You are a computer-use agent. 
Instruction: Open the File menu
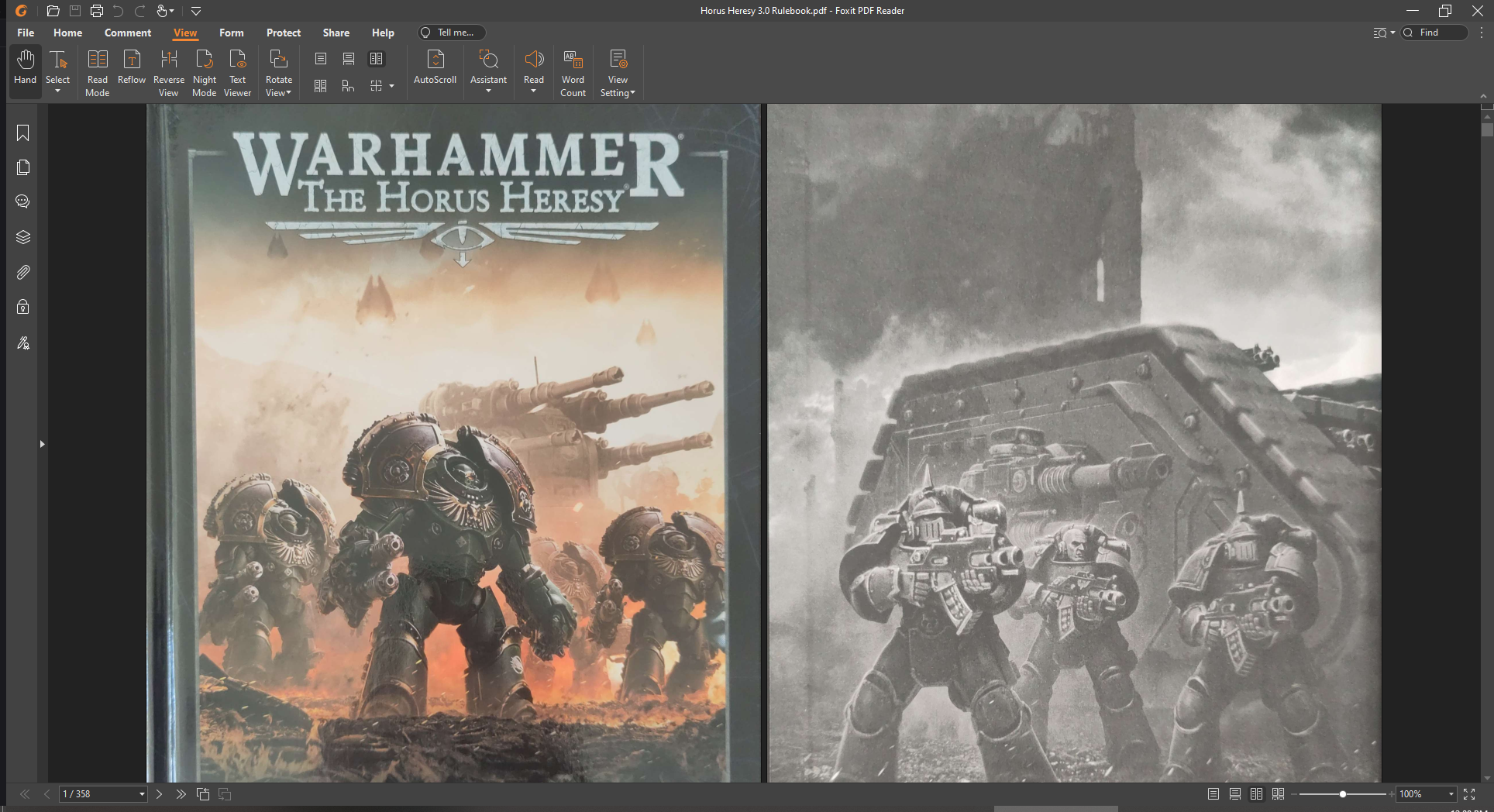(x=26, y=33)
